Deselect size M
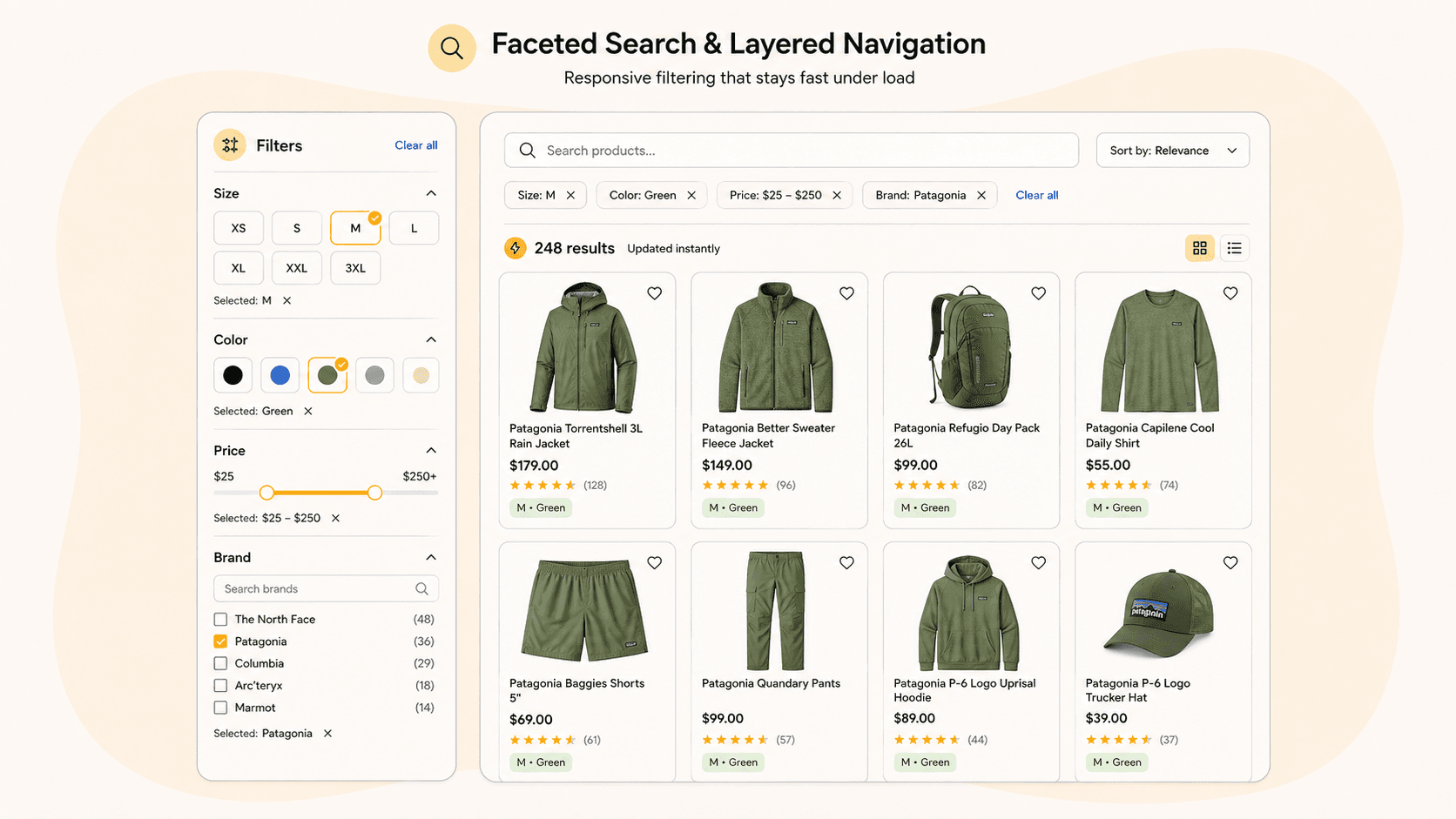Viewport: 1456px width, 819px height. tap(355, 228)
